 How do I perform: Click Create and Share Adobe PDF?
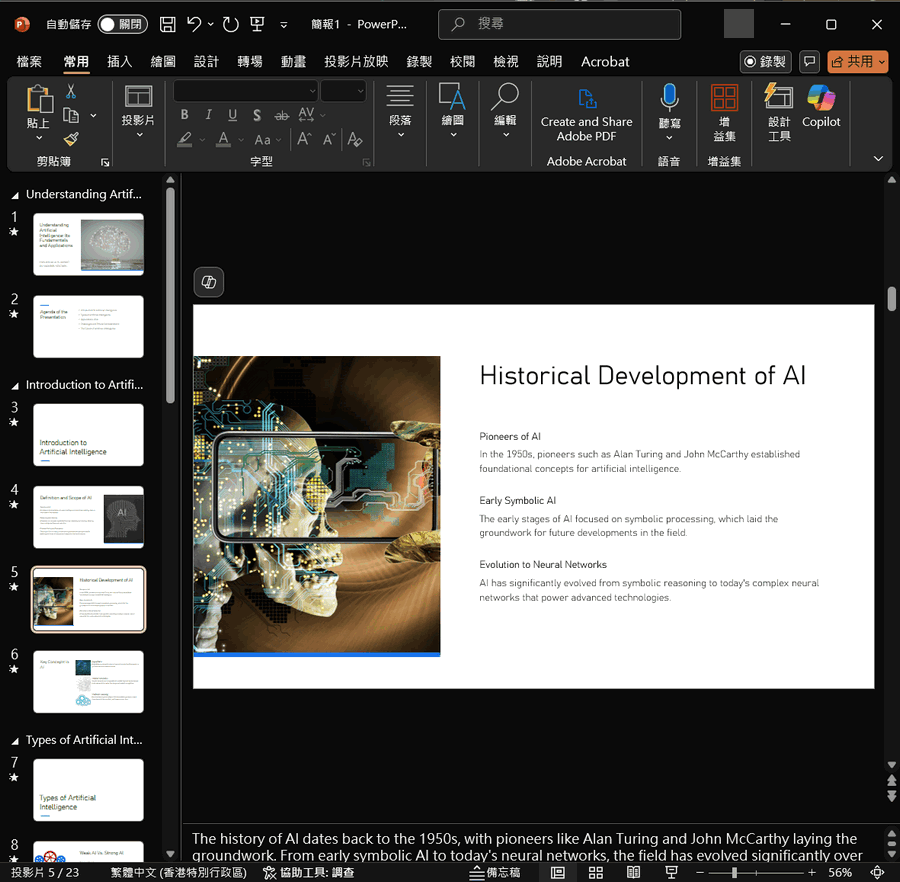tap(586, 113)
